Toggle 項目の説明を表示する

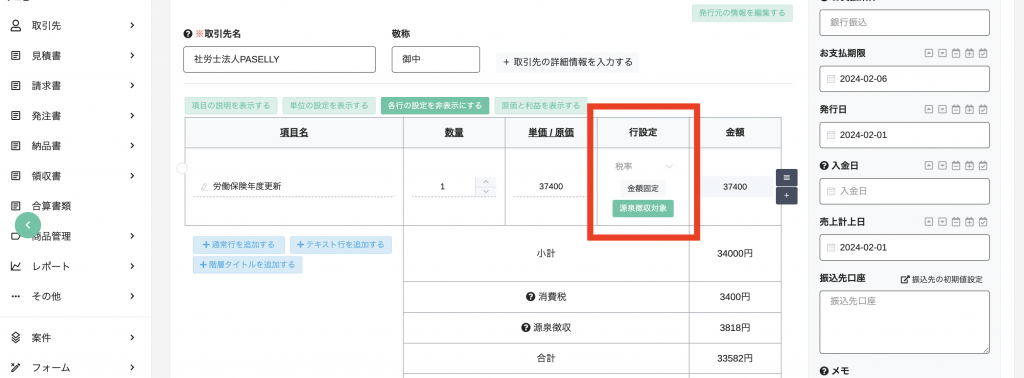(x=231, y=106)
